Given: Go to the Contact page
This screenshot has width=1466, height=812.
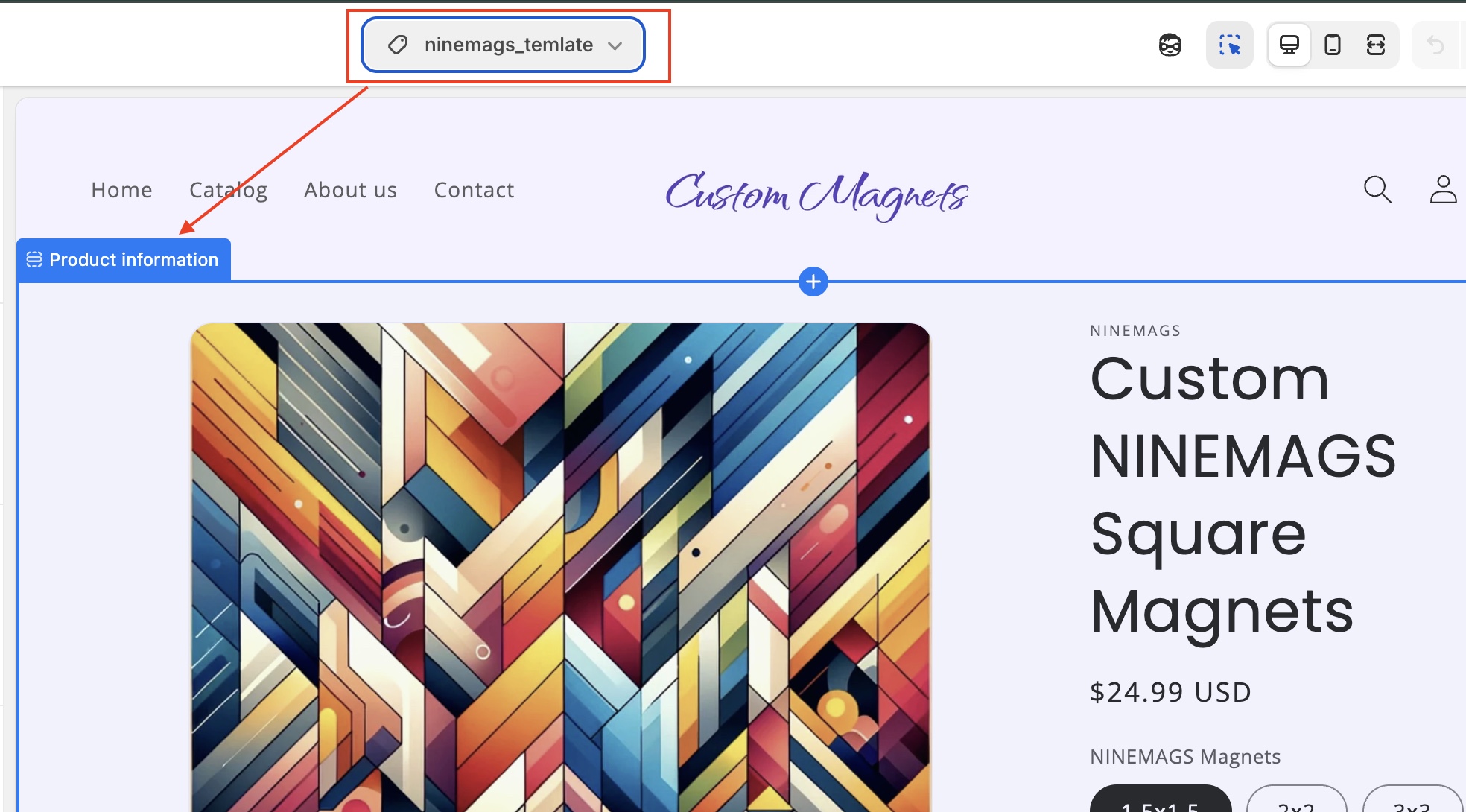Looking at the screenshot, I should (474, 190).
